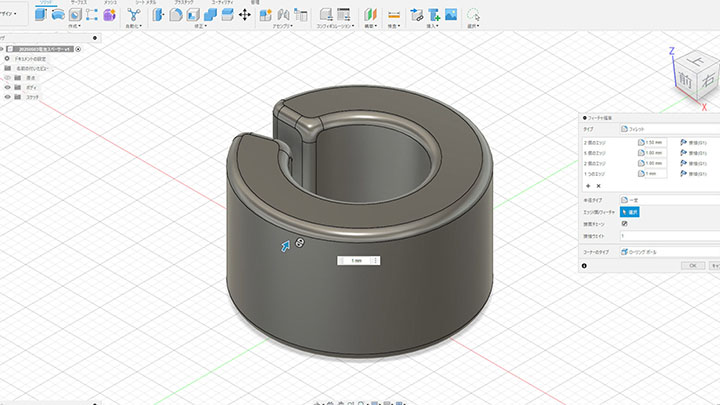Select the Shell tool icon
720x405 pixels.
[193, 15]
